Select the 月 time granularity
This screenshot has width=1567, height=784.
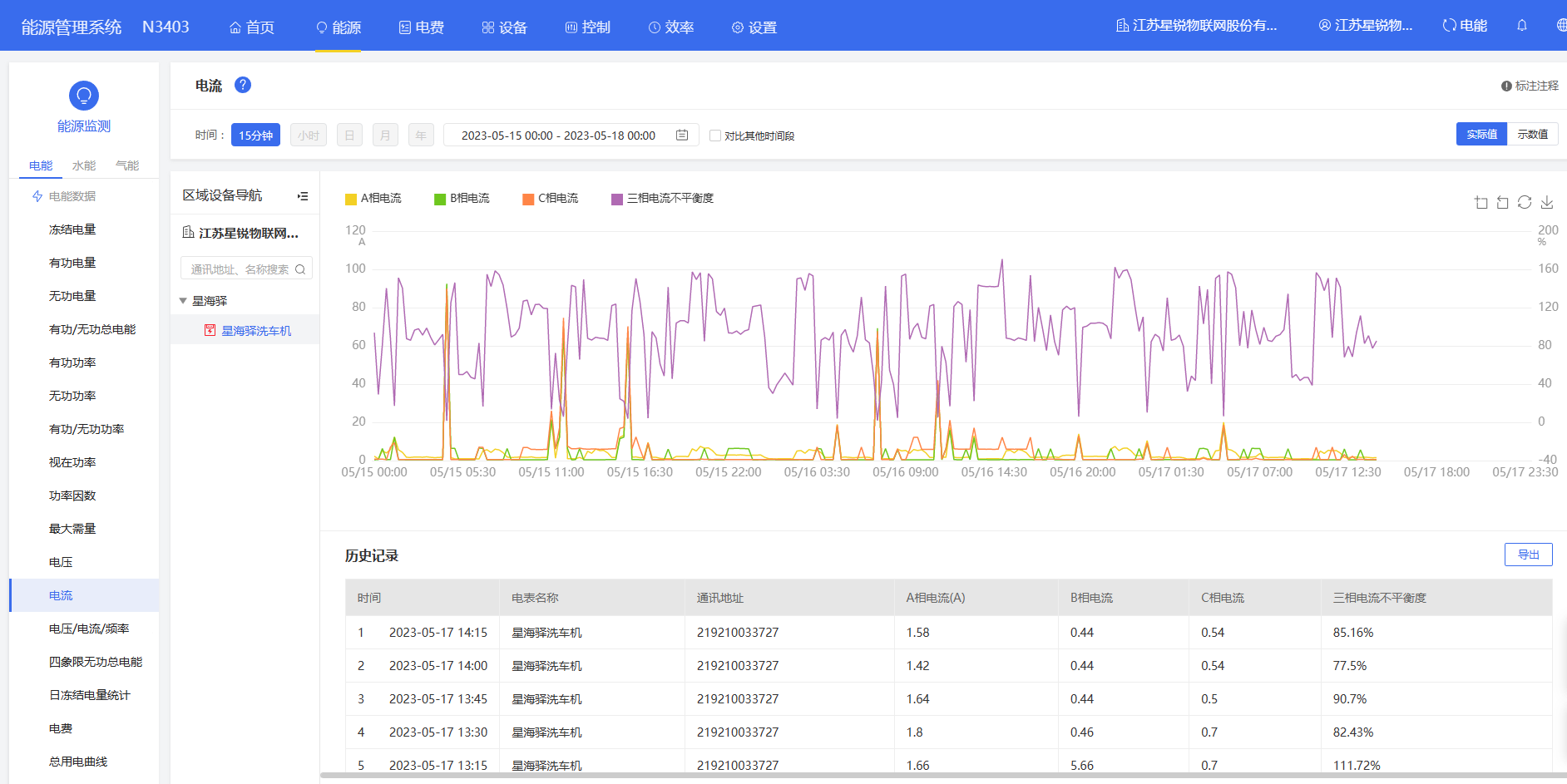tap(385, 135)
